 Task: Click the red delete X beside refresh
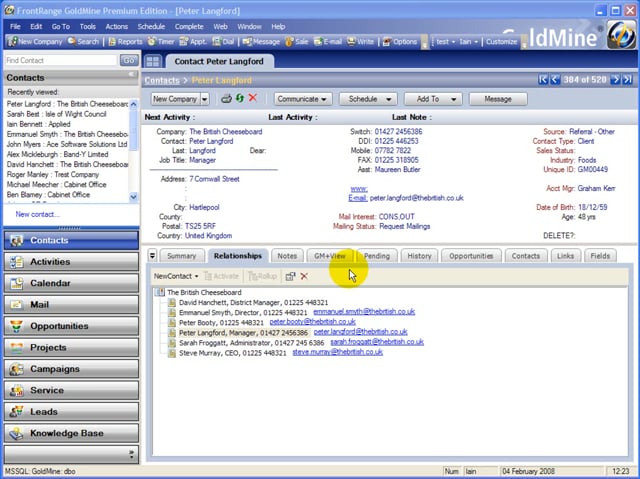[x=253, y=98]
